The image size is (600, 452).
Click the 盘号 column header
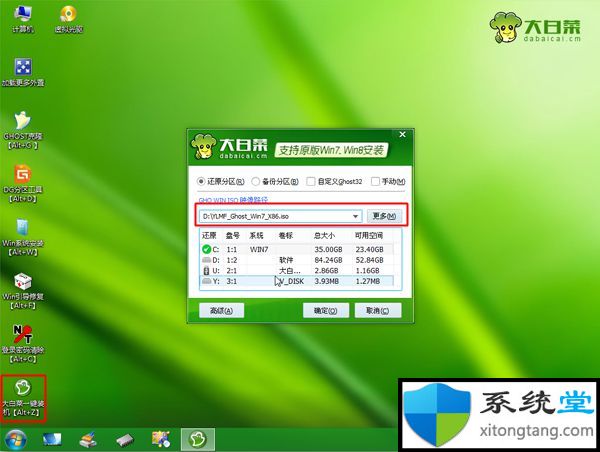(x=232, y=235)
